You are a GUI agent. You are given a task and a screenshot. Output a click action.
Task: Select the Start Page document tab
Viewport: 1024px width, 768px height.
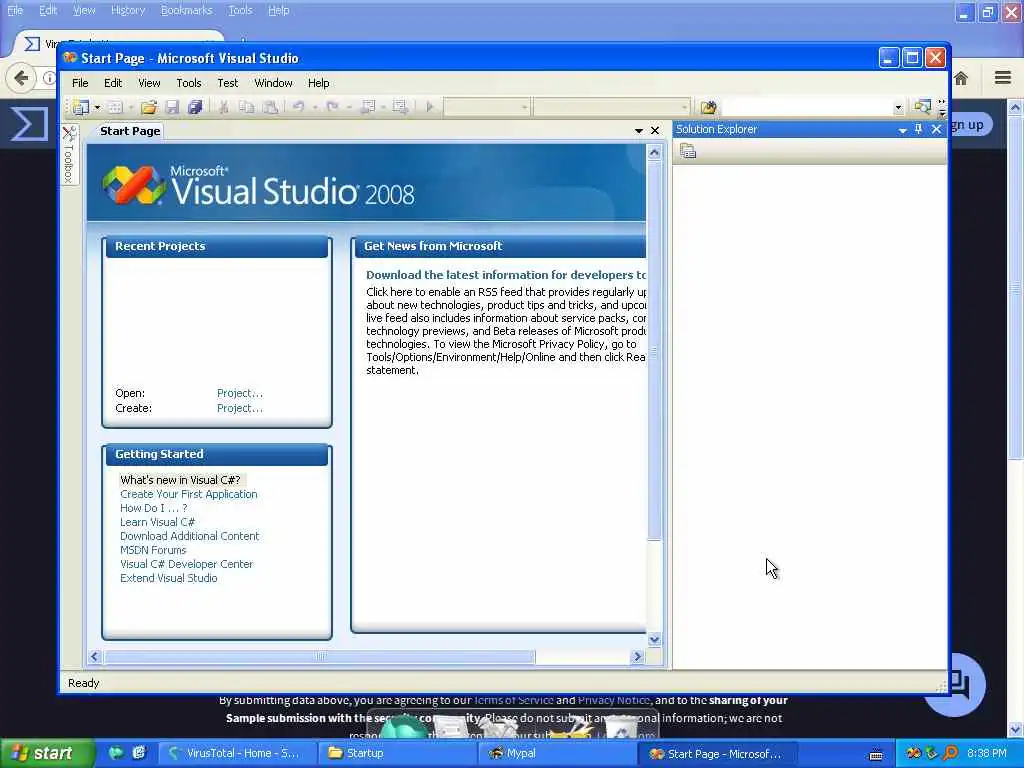pos(130,131)
